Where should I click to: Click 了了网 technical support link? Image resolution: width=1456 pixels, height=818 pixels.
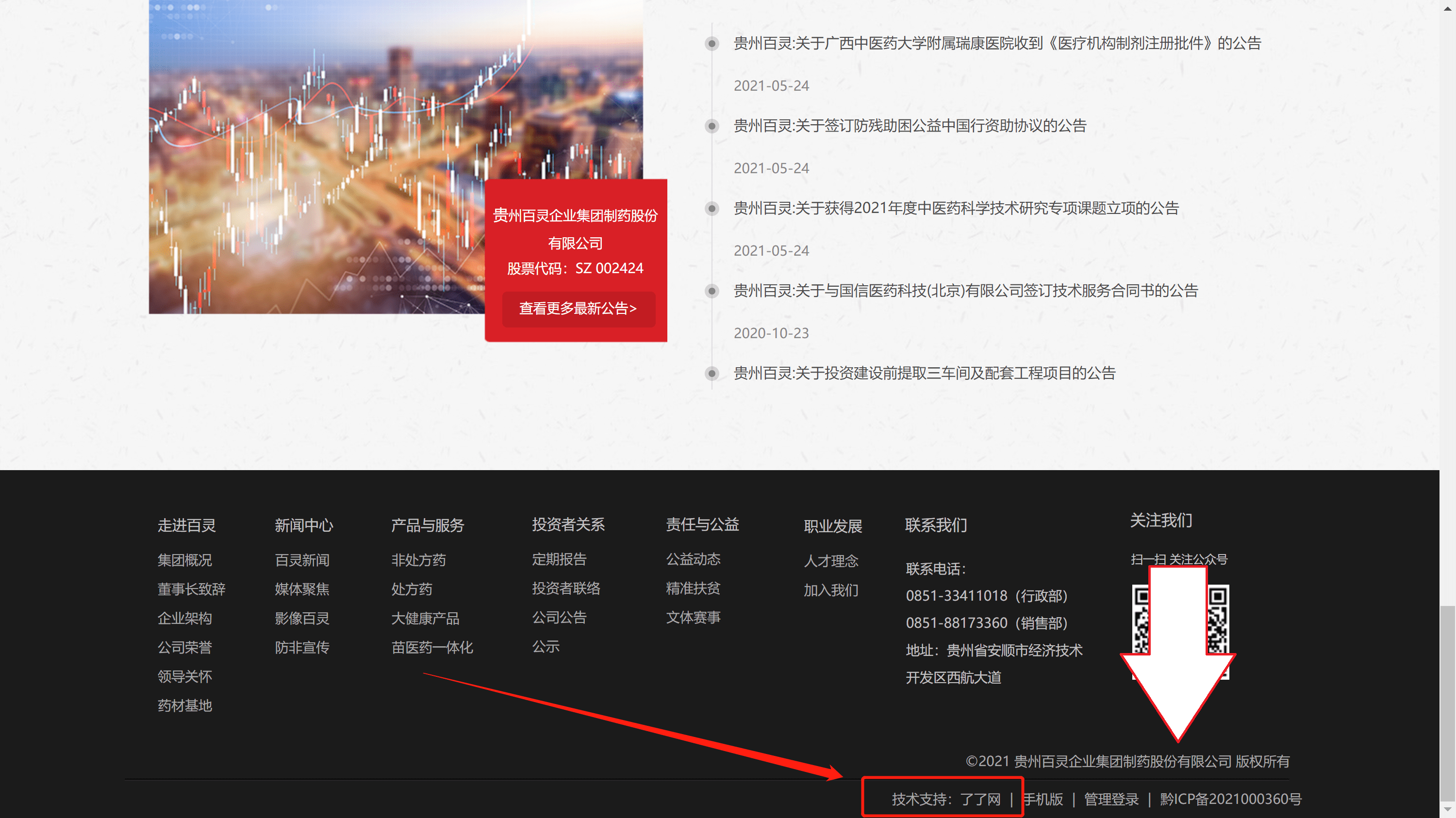tap(980, 800)
